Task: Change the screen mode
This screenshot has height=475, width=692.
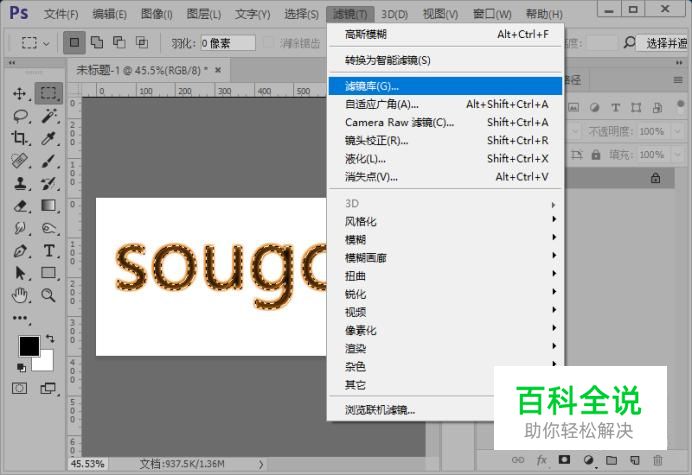Action: pos(48,388)
